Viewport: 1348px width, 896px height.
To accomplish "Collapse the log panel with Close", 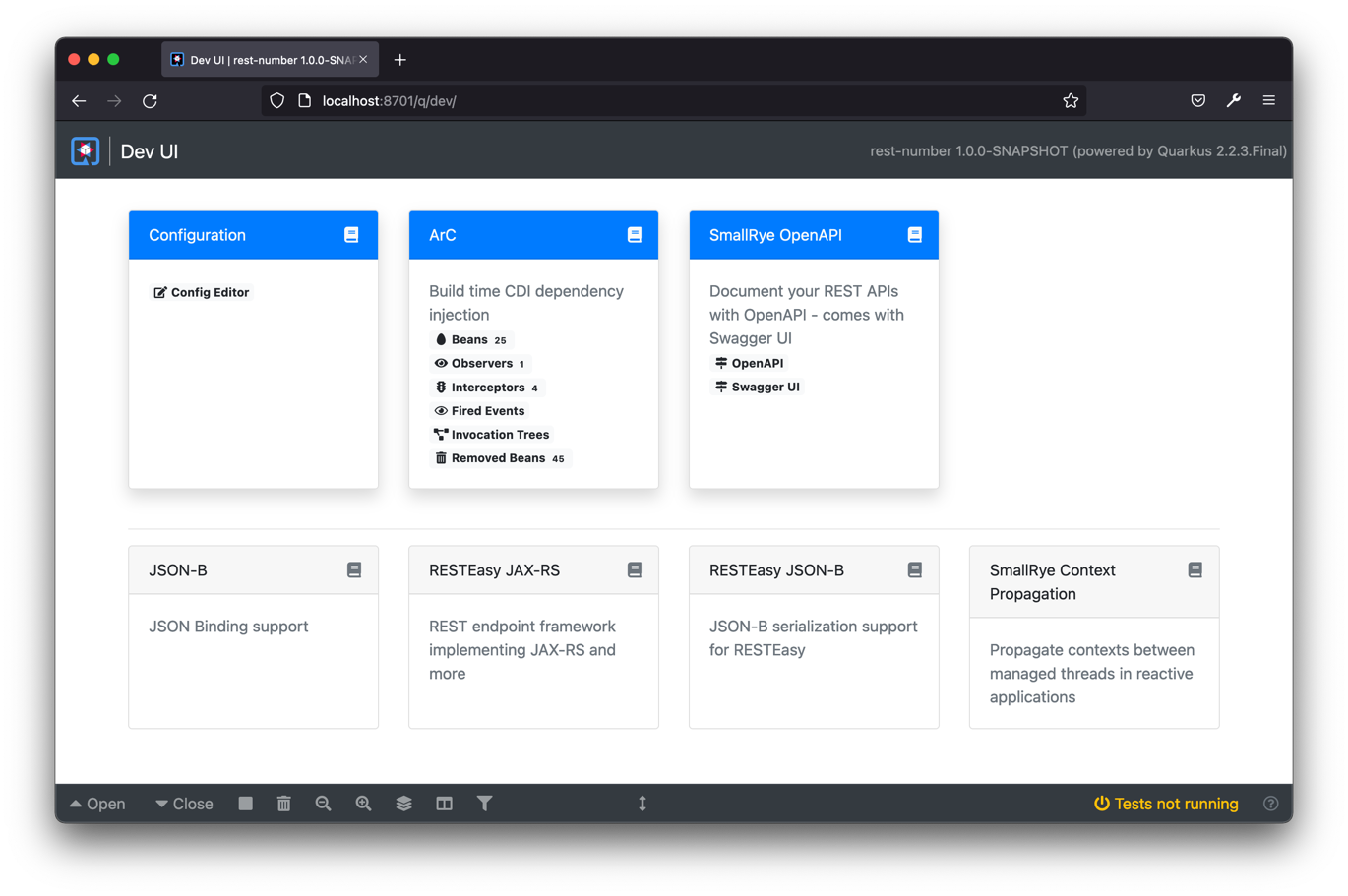I will [x=184, y=804].
